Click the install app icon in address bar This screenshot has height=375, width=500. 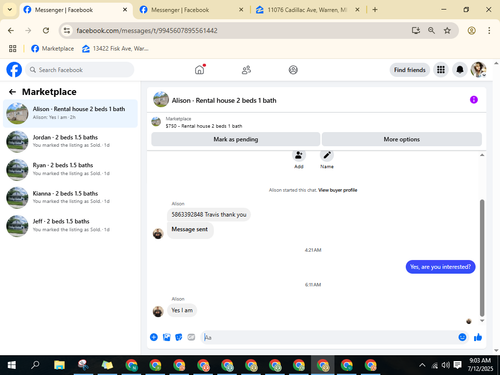[x=416, y=31]
